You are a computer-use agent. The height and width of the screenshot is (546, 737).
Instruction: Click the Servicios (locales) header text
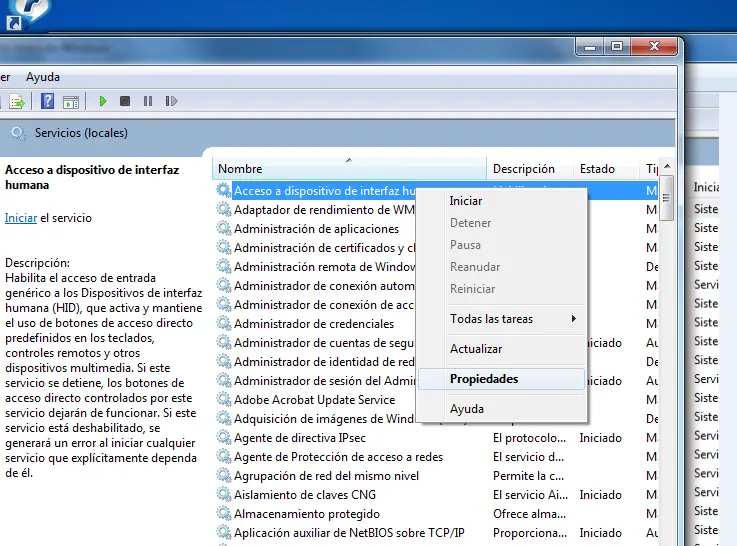[81, 133]
